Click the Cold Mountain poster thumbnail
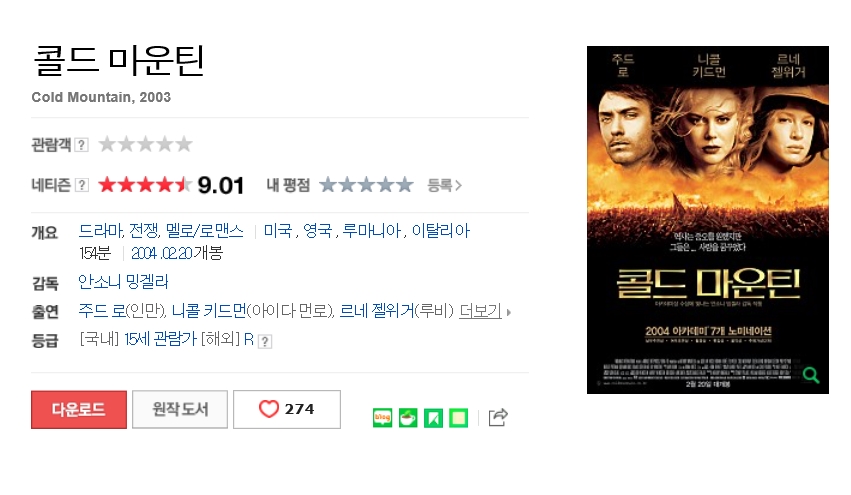The width and height of the screenshot is (851, 495). tap(708, 220)
